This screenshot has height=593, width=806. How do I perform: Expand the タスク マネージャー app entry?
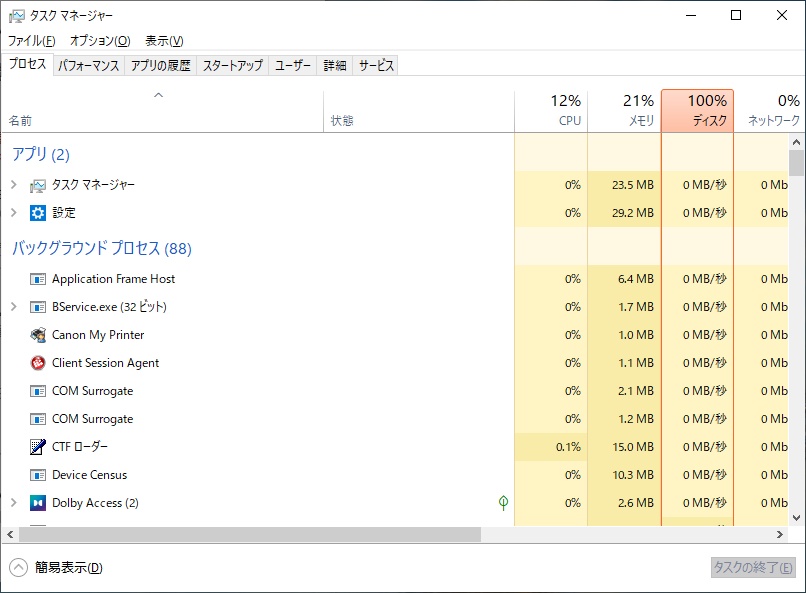[x=14, y=184]
